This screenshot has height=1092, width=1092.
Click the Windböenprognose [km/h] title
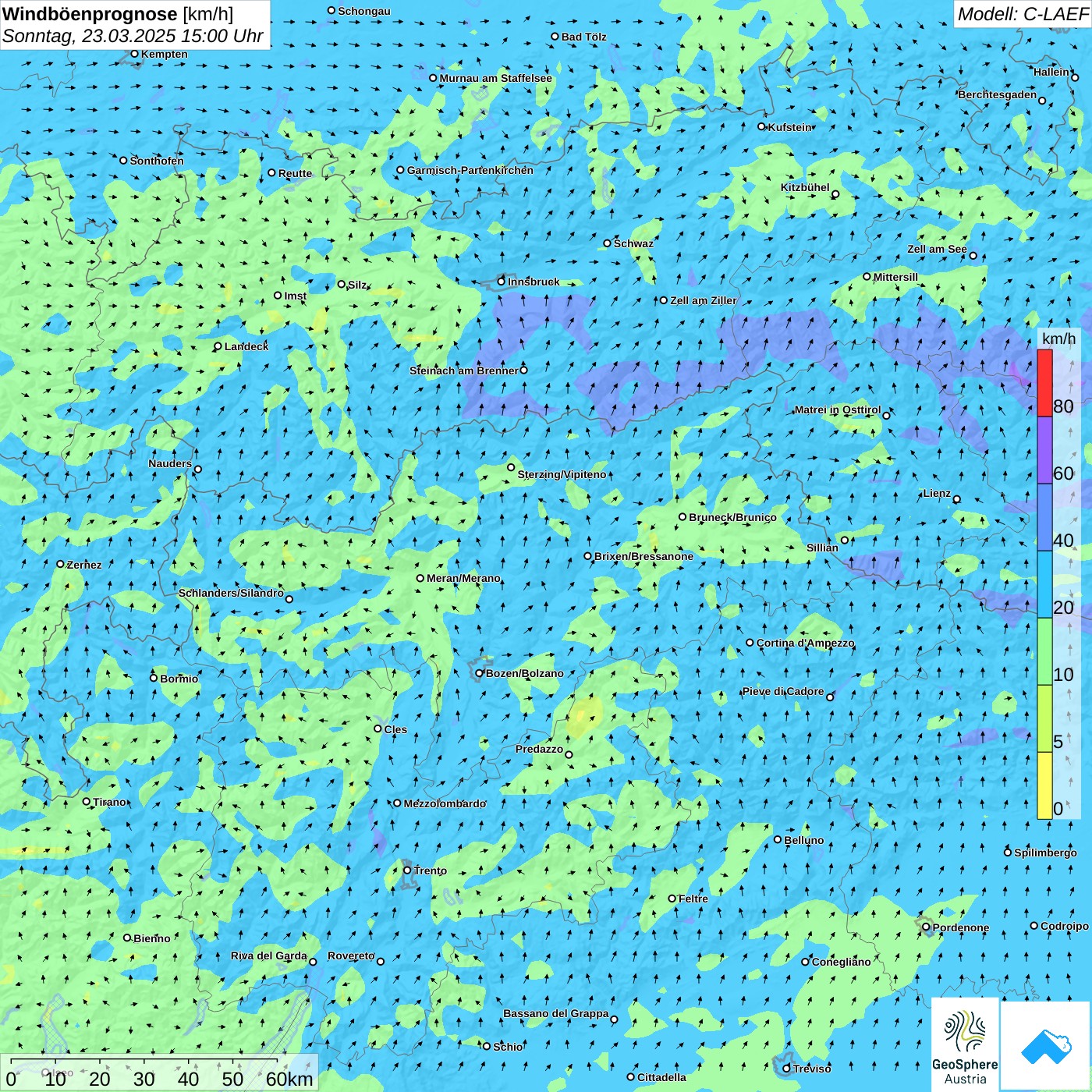pyautogui.click(x=118, y=14)
